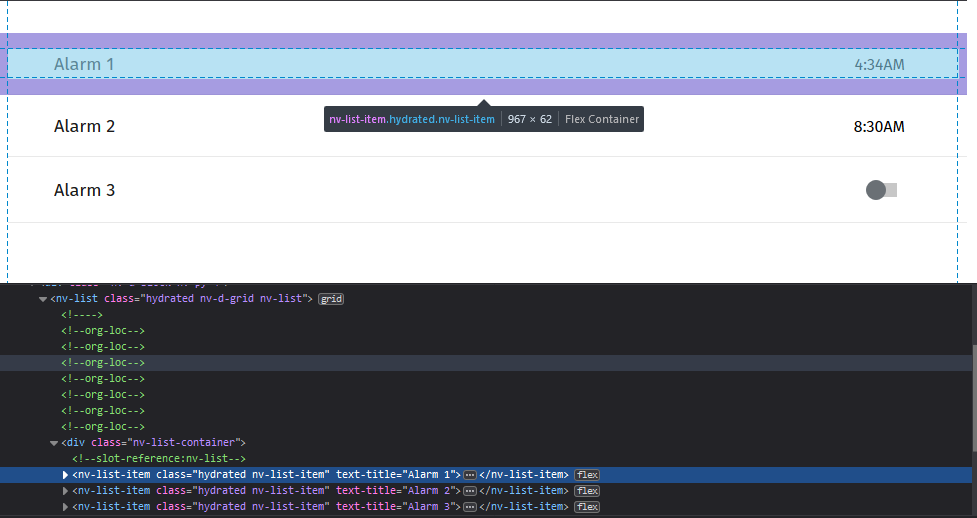Select the empty <!----> comment node
Viewport: 977px width, 518px height.
(82, 315)
